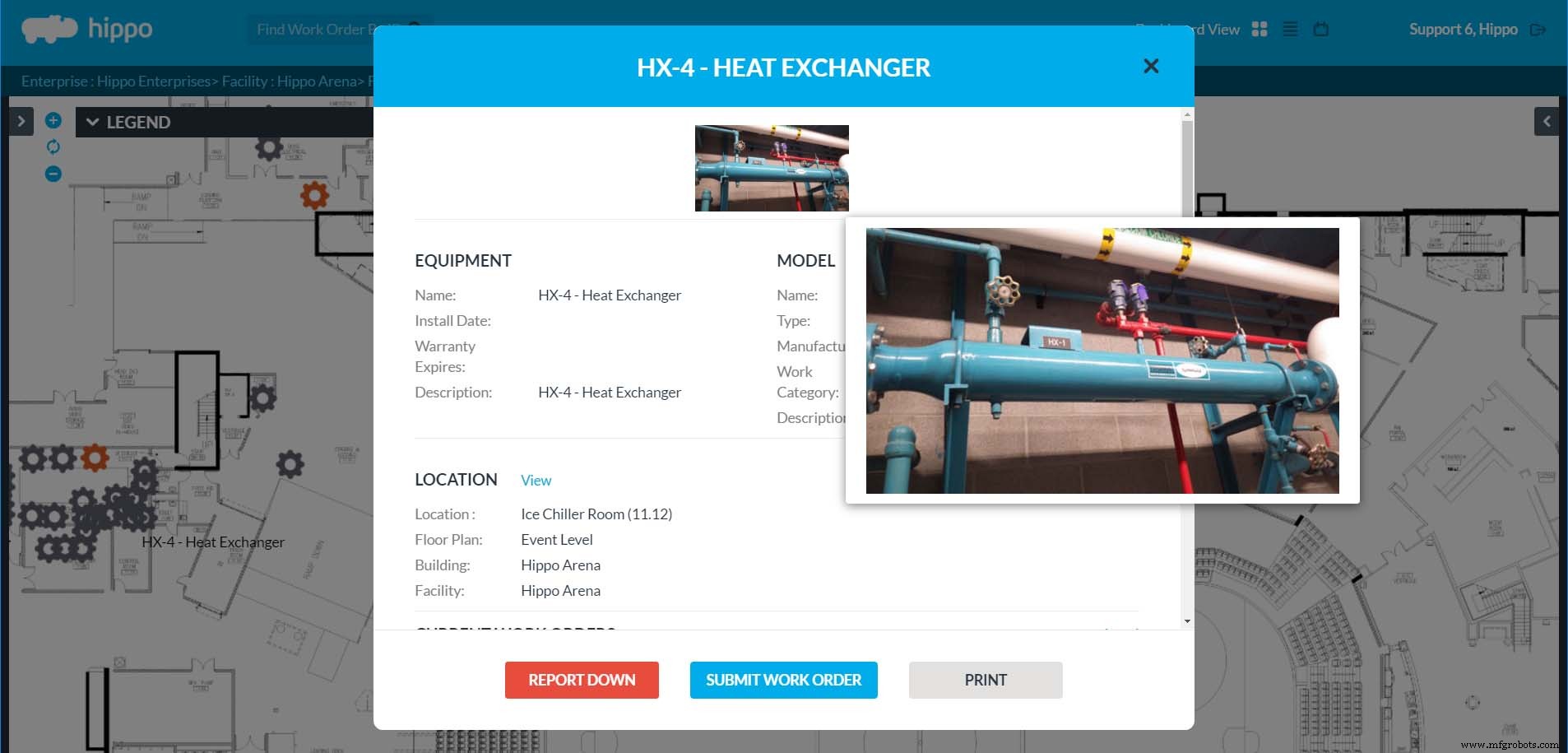Expand the right side panel chevron
Image resolution: width=1568 pixels, height=753 pixels.
point(1546,120)
